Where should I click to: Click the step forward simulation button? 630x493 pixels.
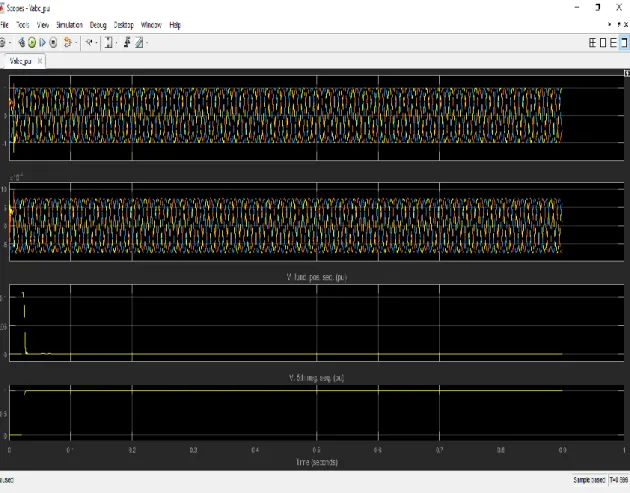(x=43, y=43)
